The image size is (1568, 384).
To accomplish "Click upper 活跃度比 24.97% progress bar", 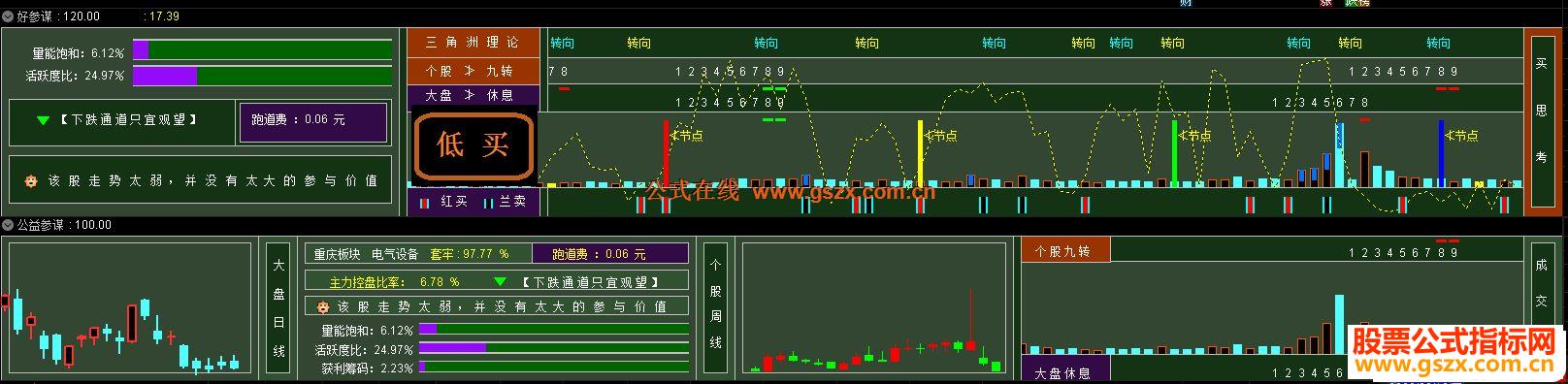I will click(x=263, y=76).
